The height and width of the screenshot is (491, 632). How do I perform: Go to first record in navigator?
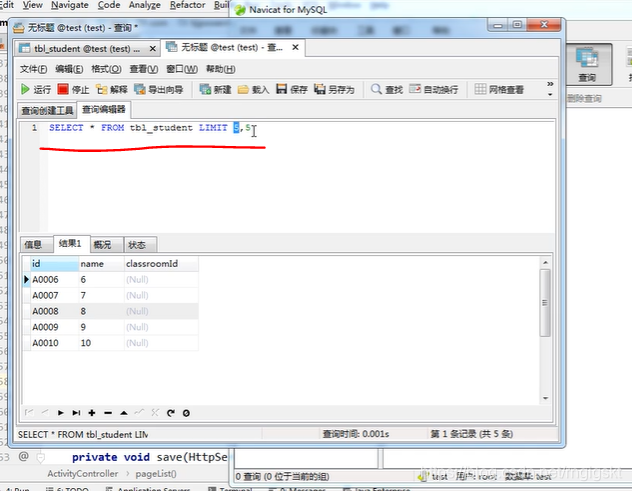coord(29,412)
